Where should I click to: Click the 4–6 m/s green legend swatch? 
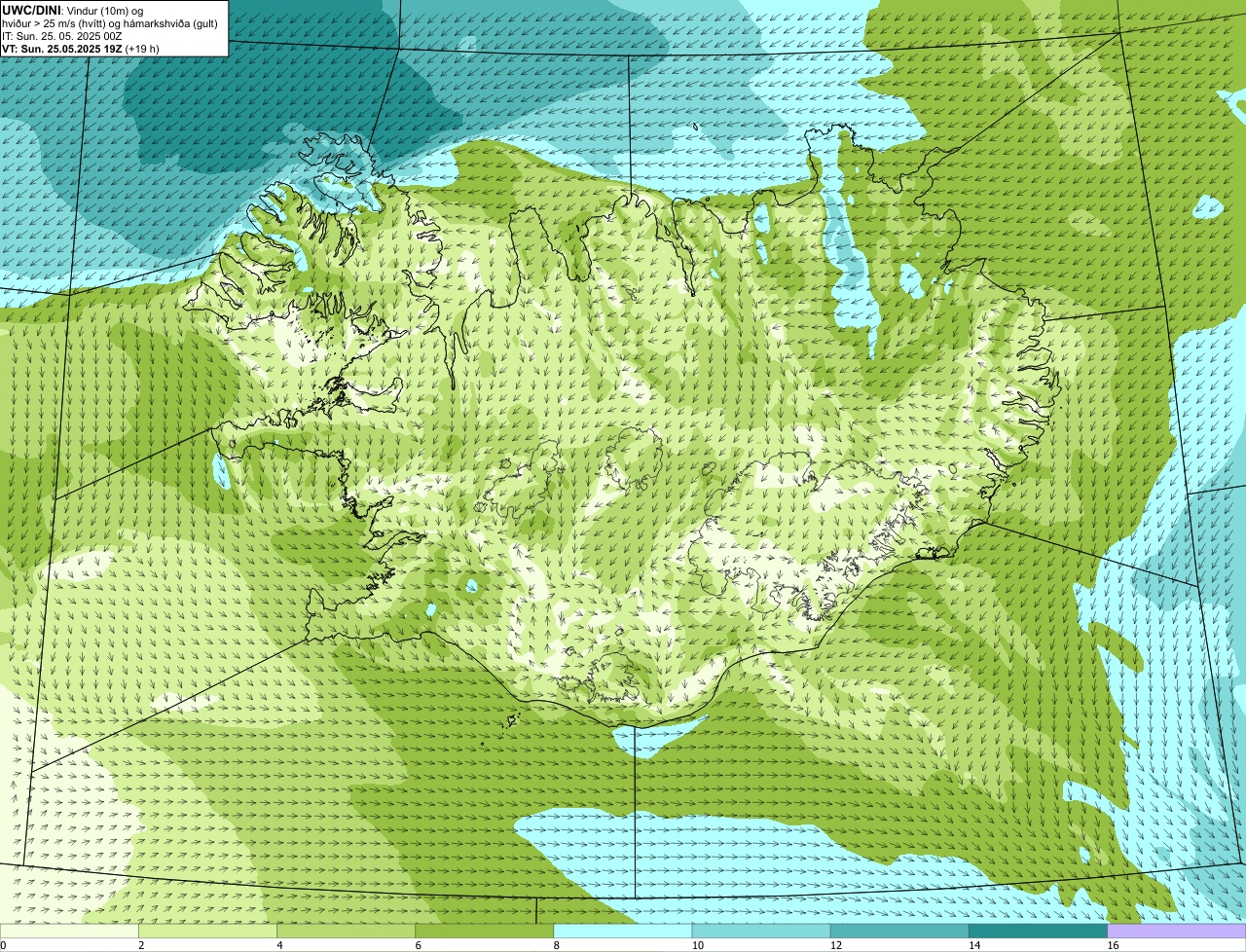[346, 931]
